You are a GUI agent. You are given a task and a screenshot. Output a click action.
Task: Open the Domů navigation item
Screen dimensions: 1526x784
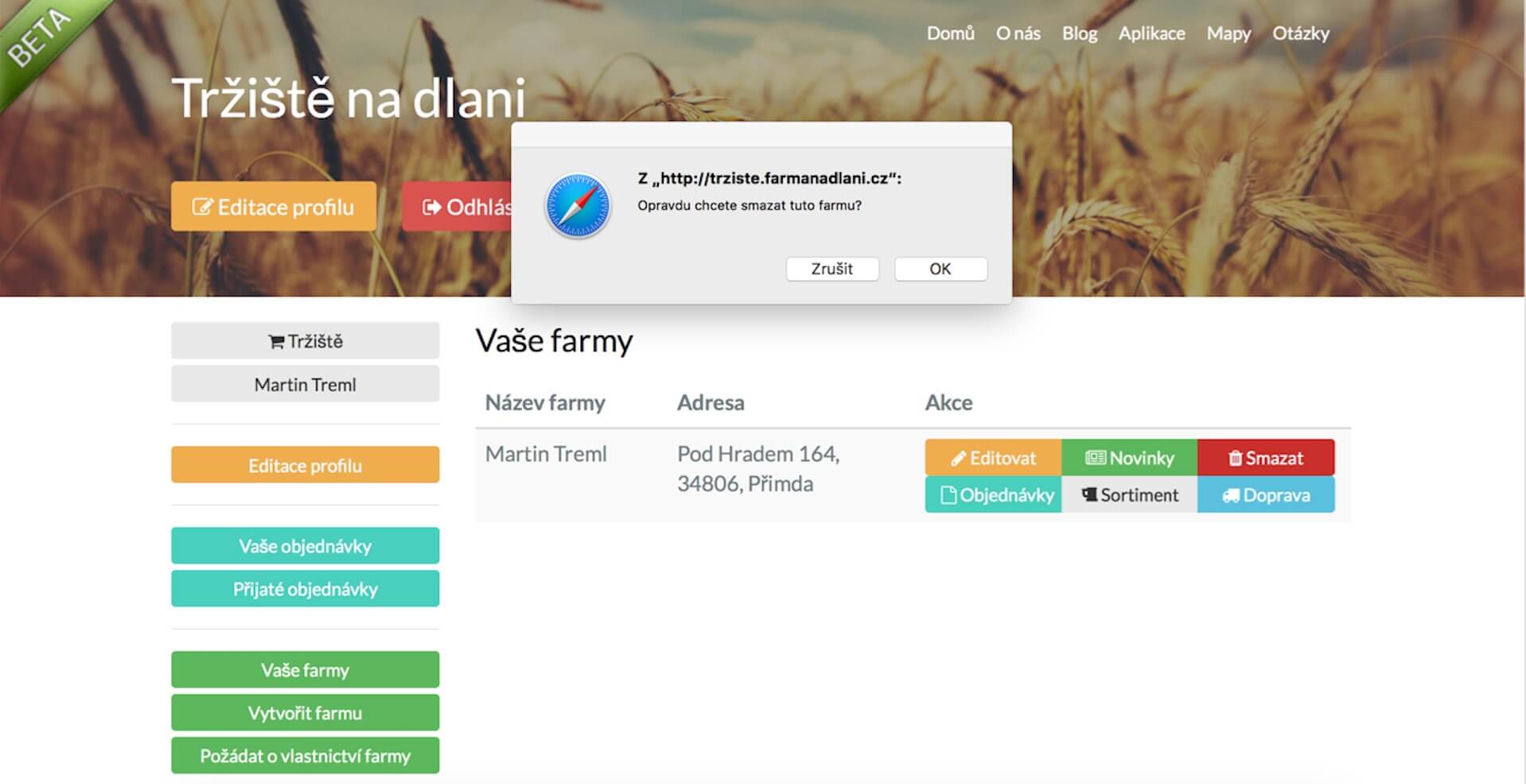(950, 33)
